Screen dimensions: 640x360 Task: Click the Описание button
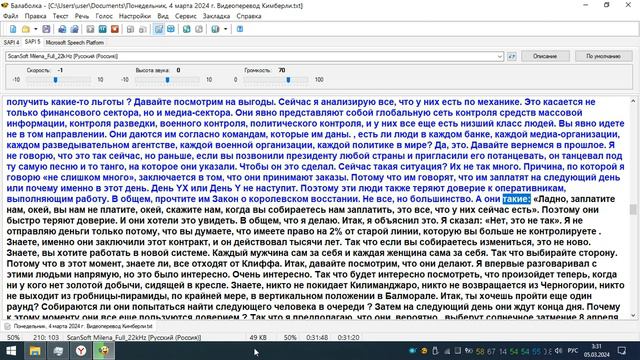545,56
